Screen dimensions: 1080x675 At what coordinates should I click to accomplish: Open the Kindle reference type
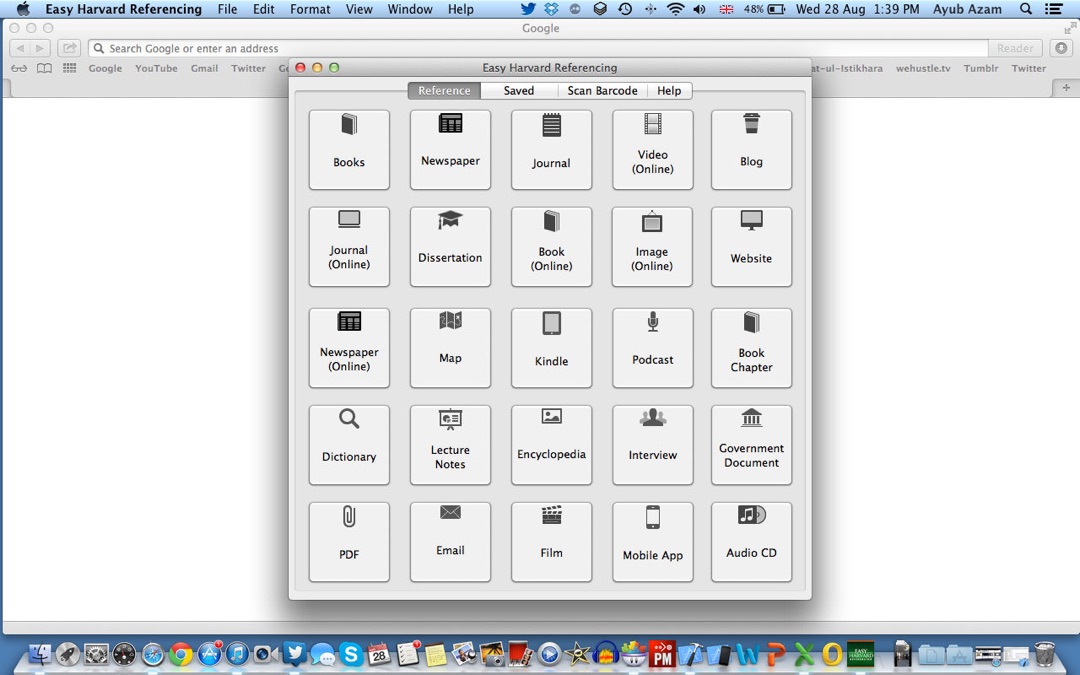pyautogui.click(x=551, y=347)
